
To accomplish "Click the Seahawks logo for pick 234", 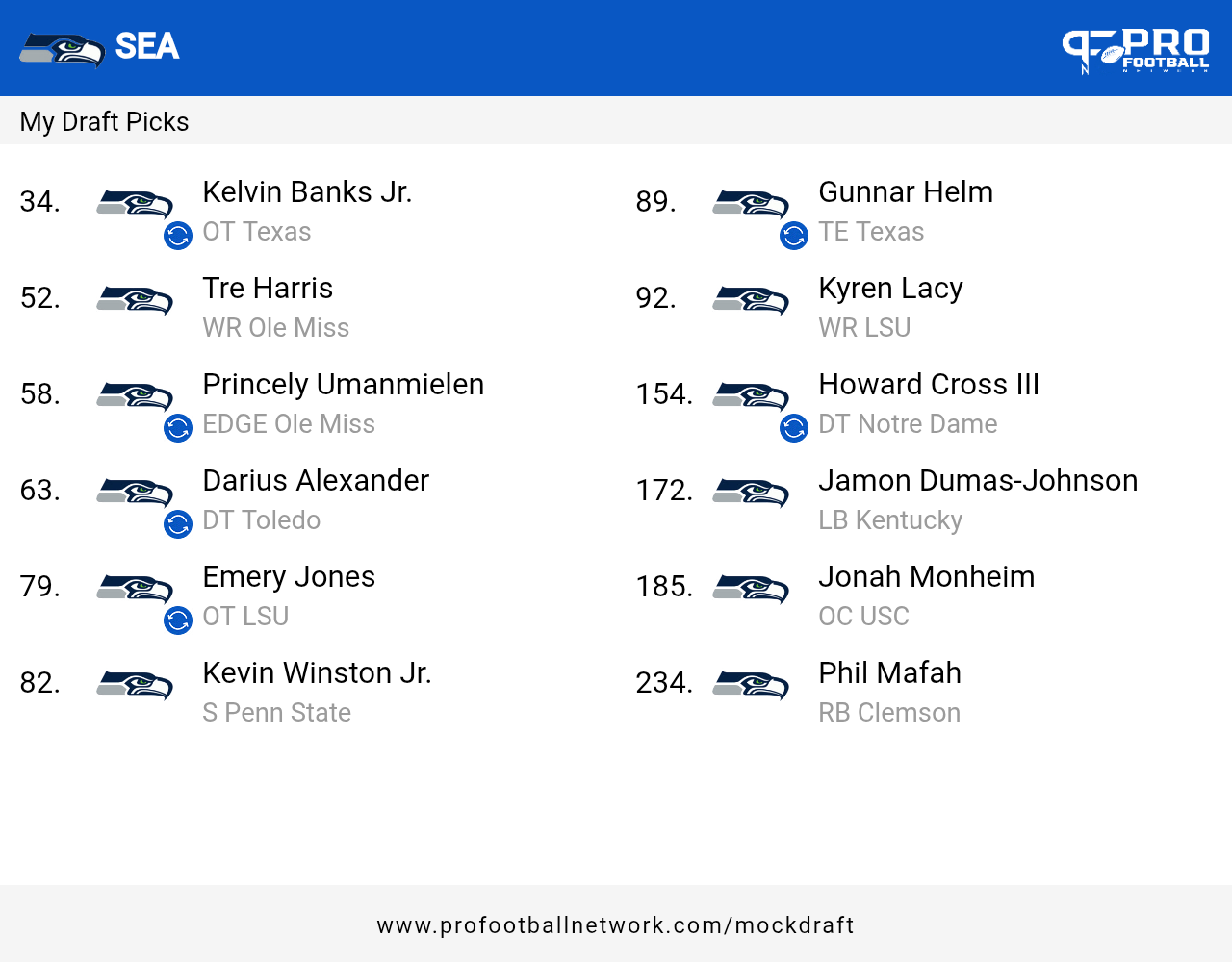I will coord(751,685).
